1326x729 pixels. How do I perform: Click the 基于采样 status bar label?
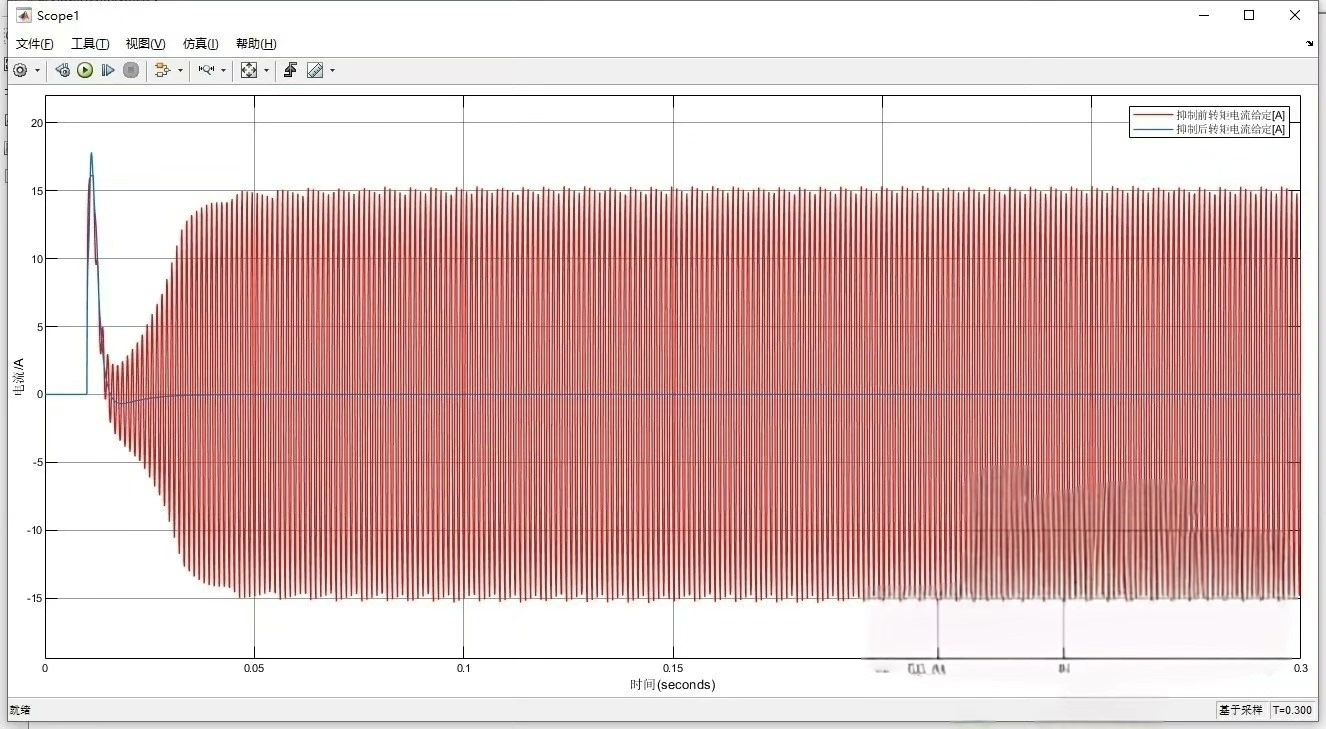[1240, 710]
